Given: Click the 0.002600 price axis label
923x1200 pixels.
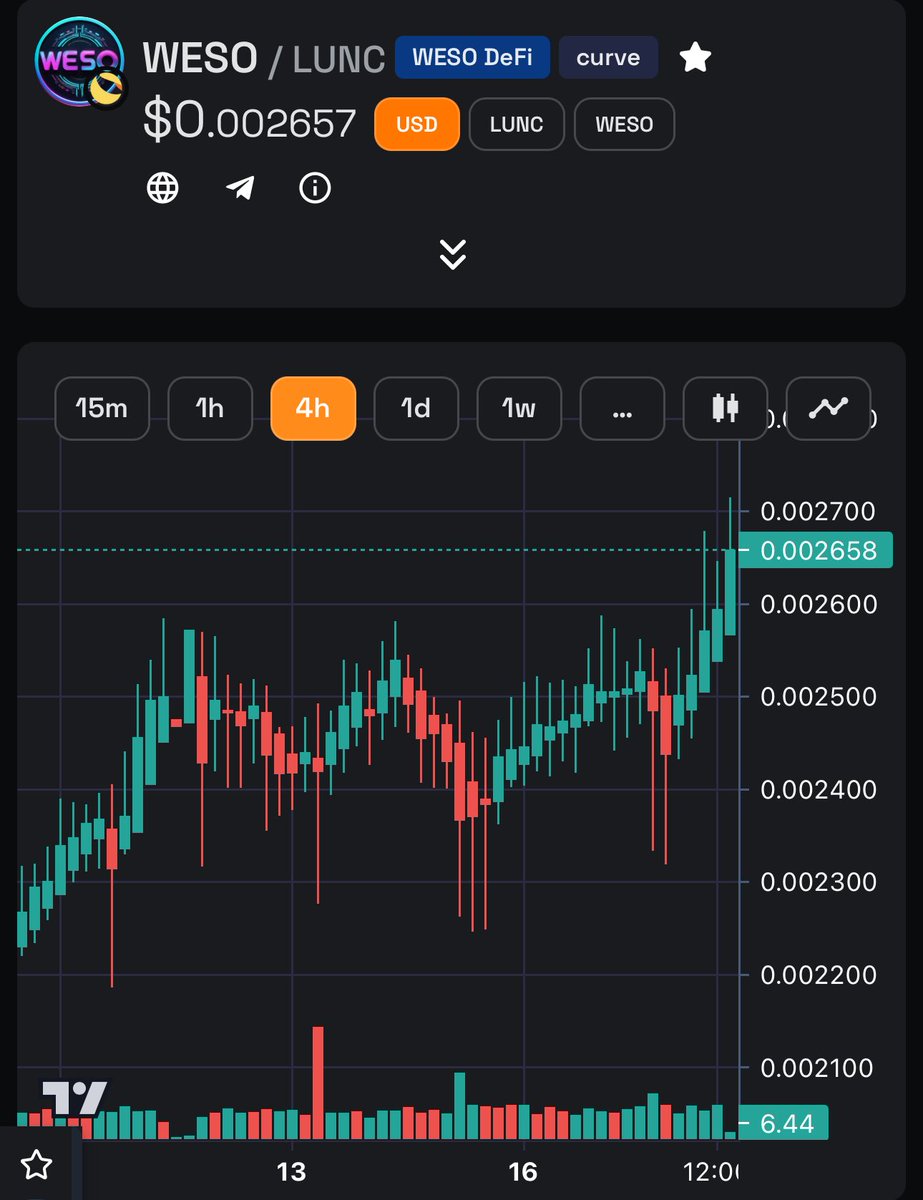Looking at the screenshot, I should [x=818, y=604].
